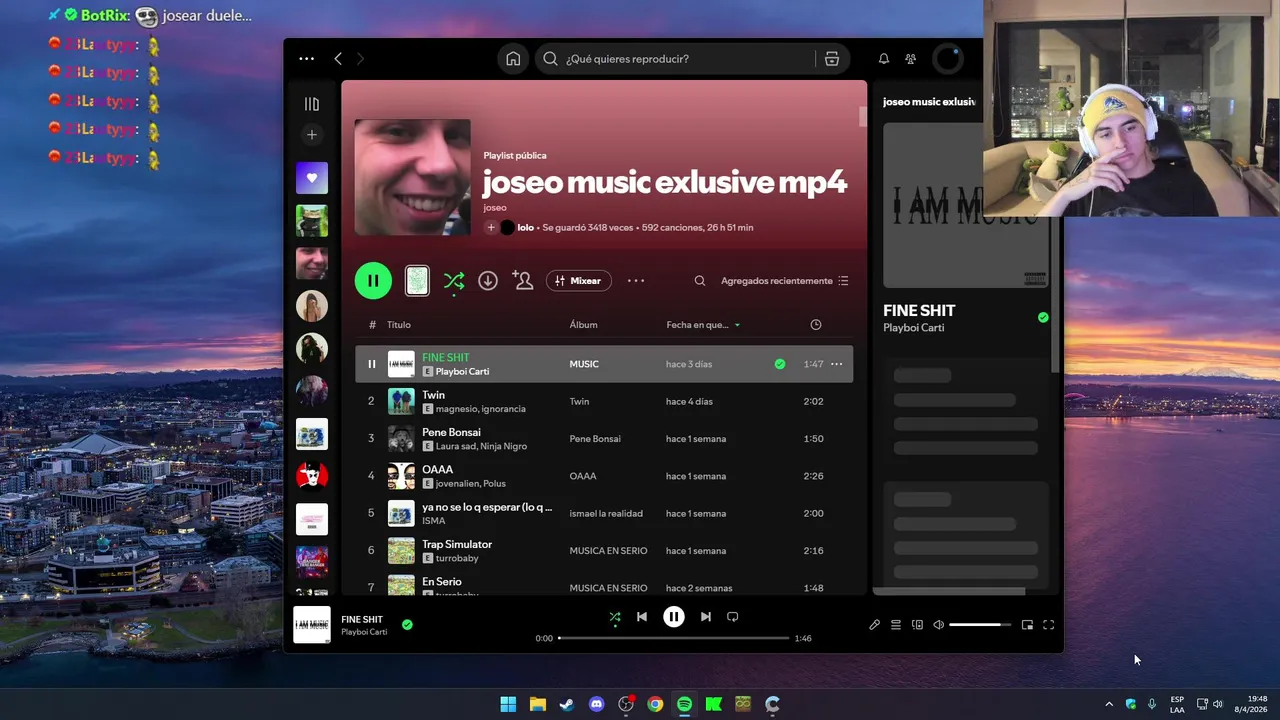1280x720 pixels.
Task: Click the Mixear button
Action: 579,281
